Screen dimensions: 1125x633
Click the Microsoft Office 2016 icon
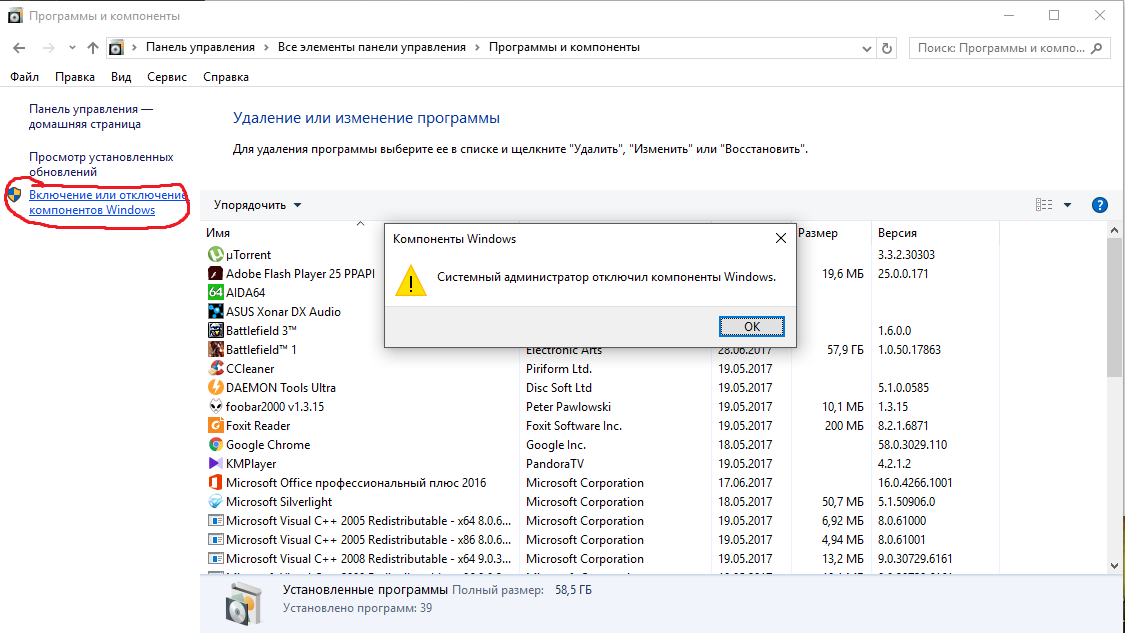[215, 483]
